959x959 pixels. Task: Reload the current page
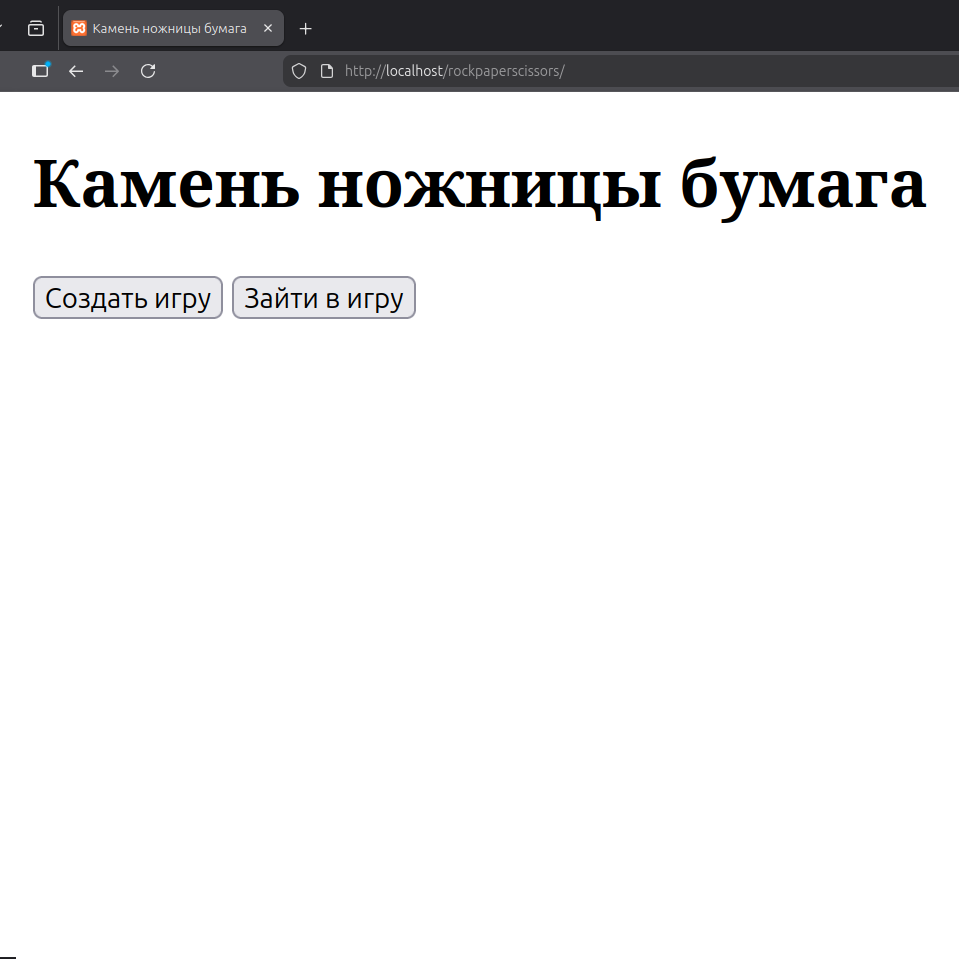148,71
